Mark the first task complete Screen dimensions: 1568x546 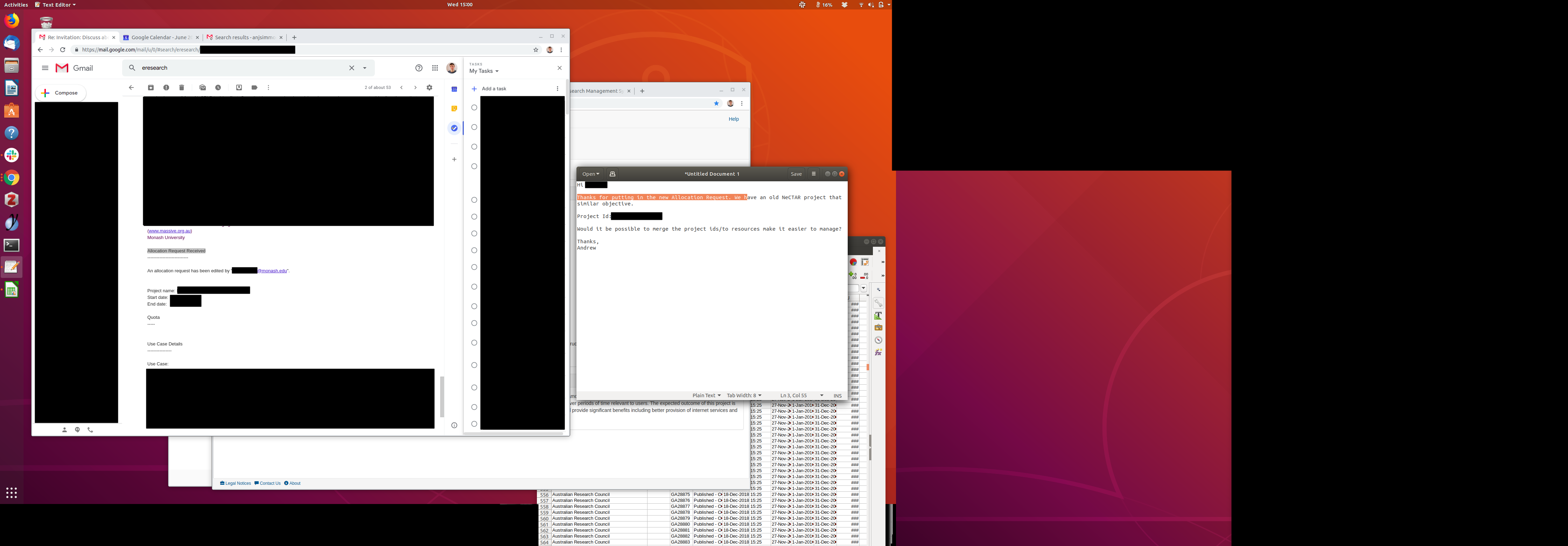click(474, 108)
